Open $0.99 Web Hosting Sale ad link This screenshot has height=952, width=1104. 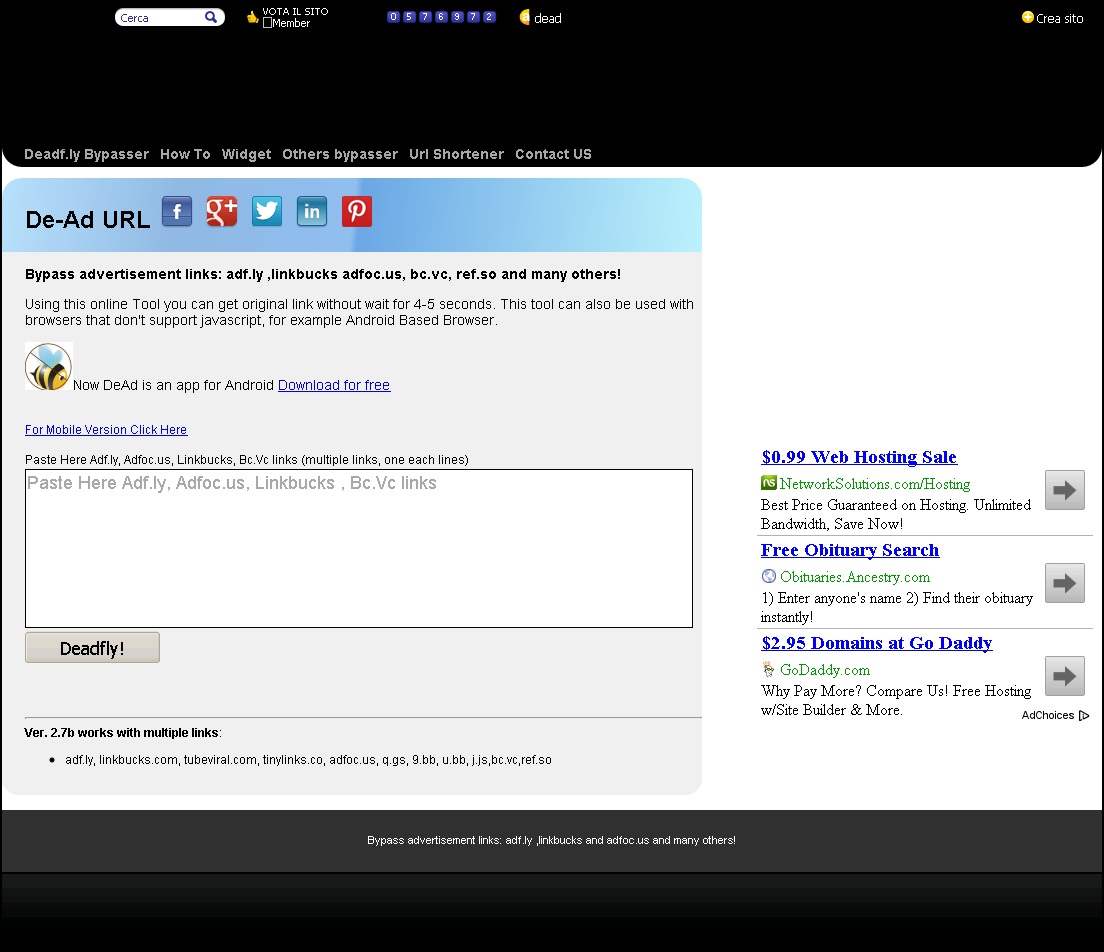pyautogui.click(x=859, y=457)
